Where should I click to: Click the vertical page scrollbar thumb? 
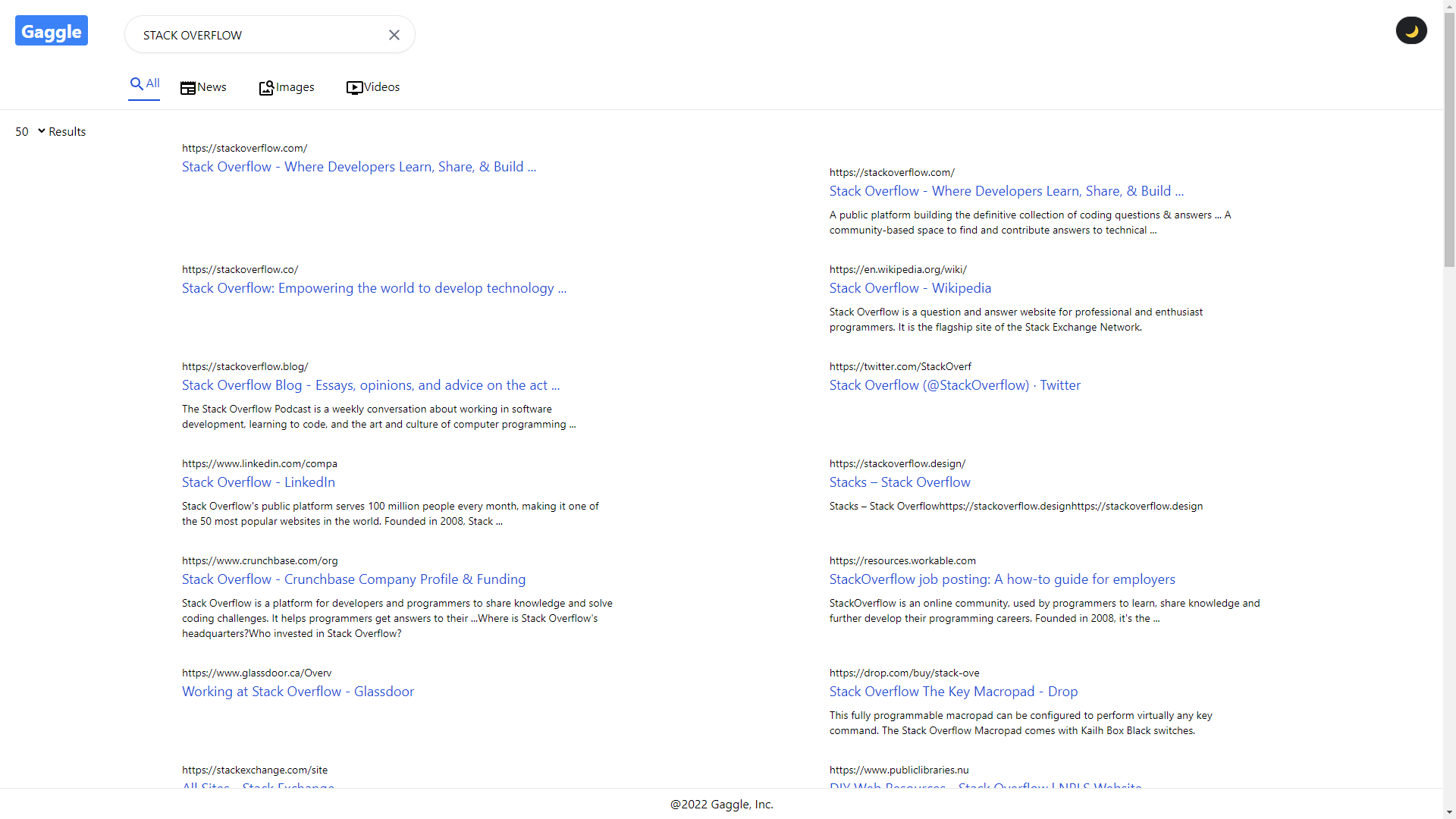tap(1449, 140)
